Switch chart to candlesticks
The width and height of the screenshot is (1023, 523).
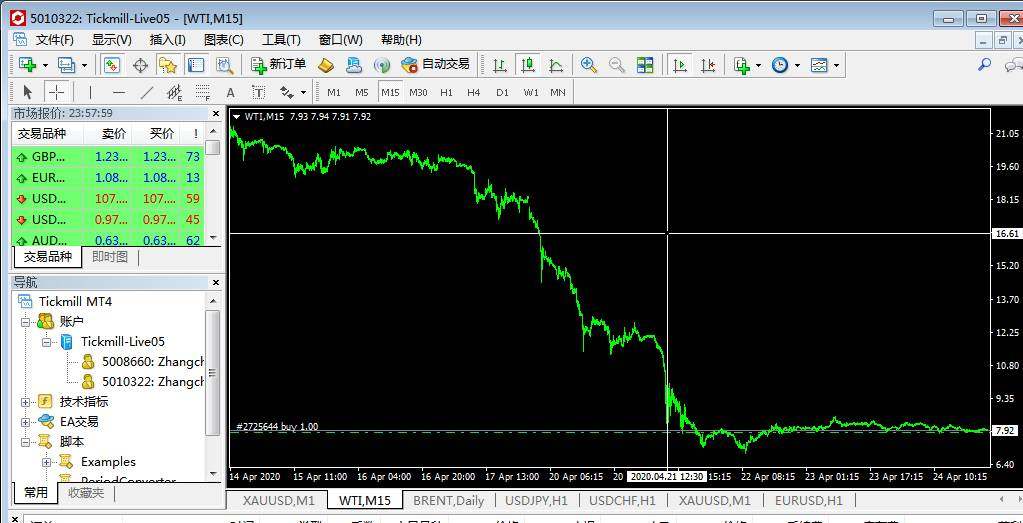click(x=528, y=65)
